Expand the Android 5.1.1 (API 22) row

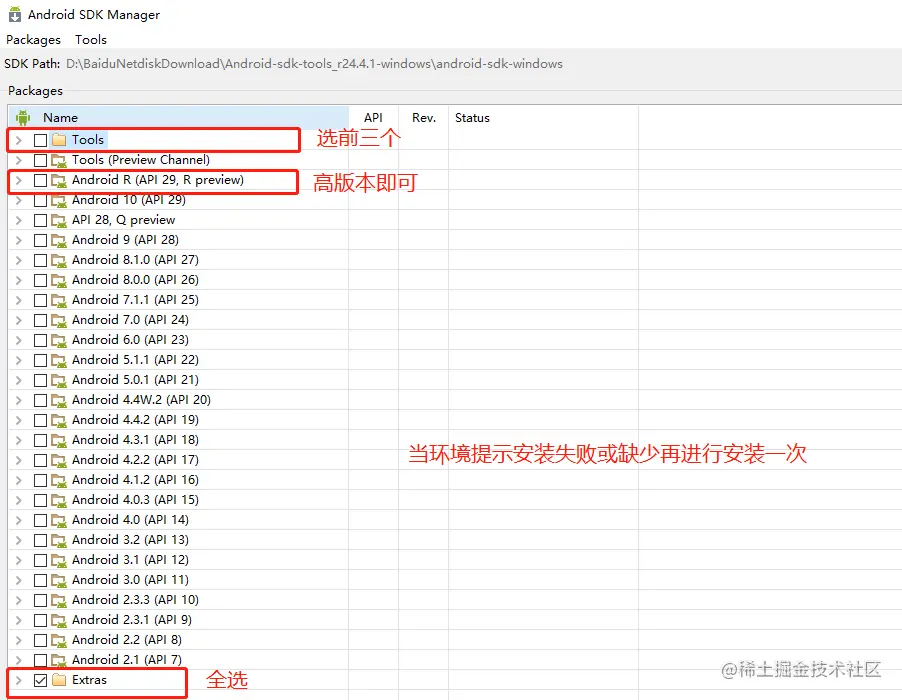pyautogui.click(x=19, y=360)
